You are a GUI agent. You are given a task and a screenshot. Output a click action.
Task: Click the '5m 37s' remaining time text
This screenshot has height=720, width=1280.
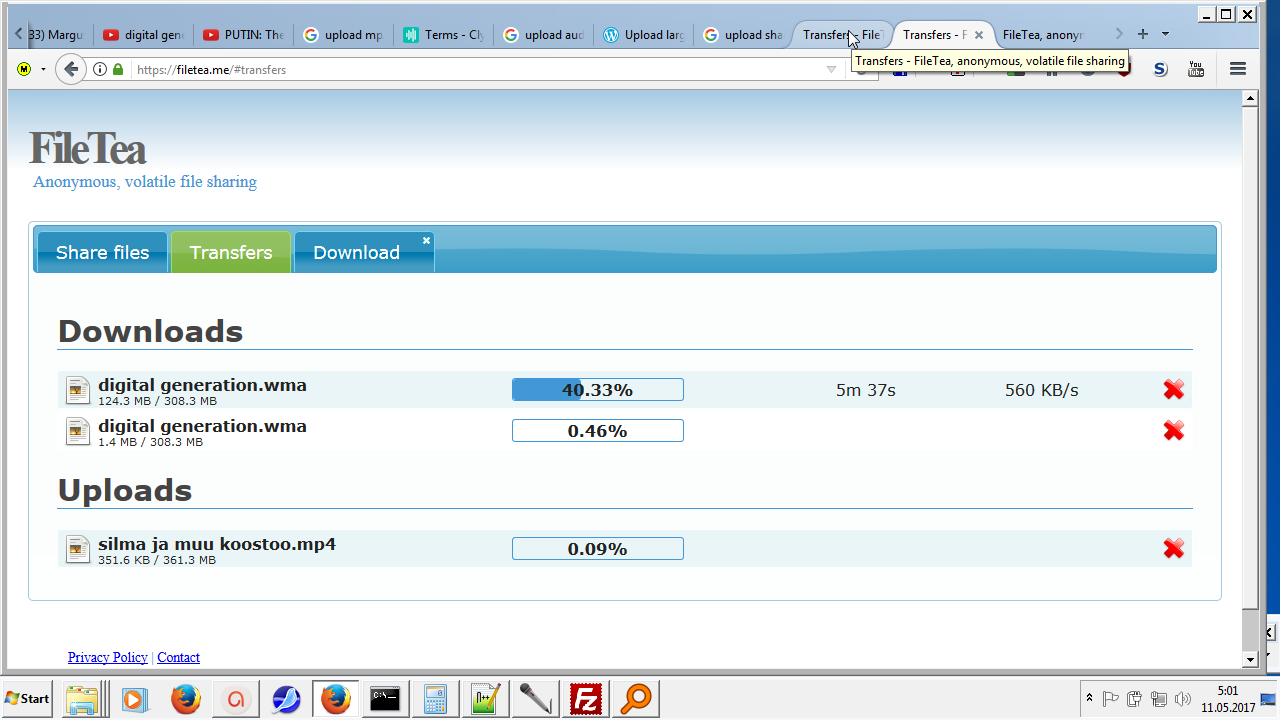click(866, 390)
